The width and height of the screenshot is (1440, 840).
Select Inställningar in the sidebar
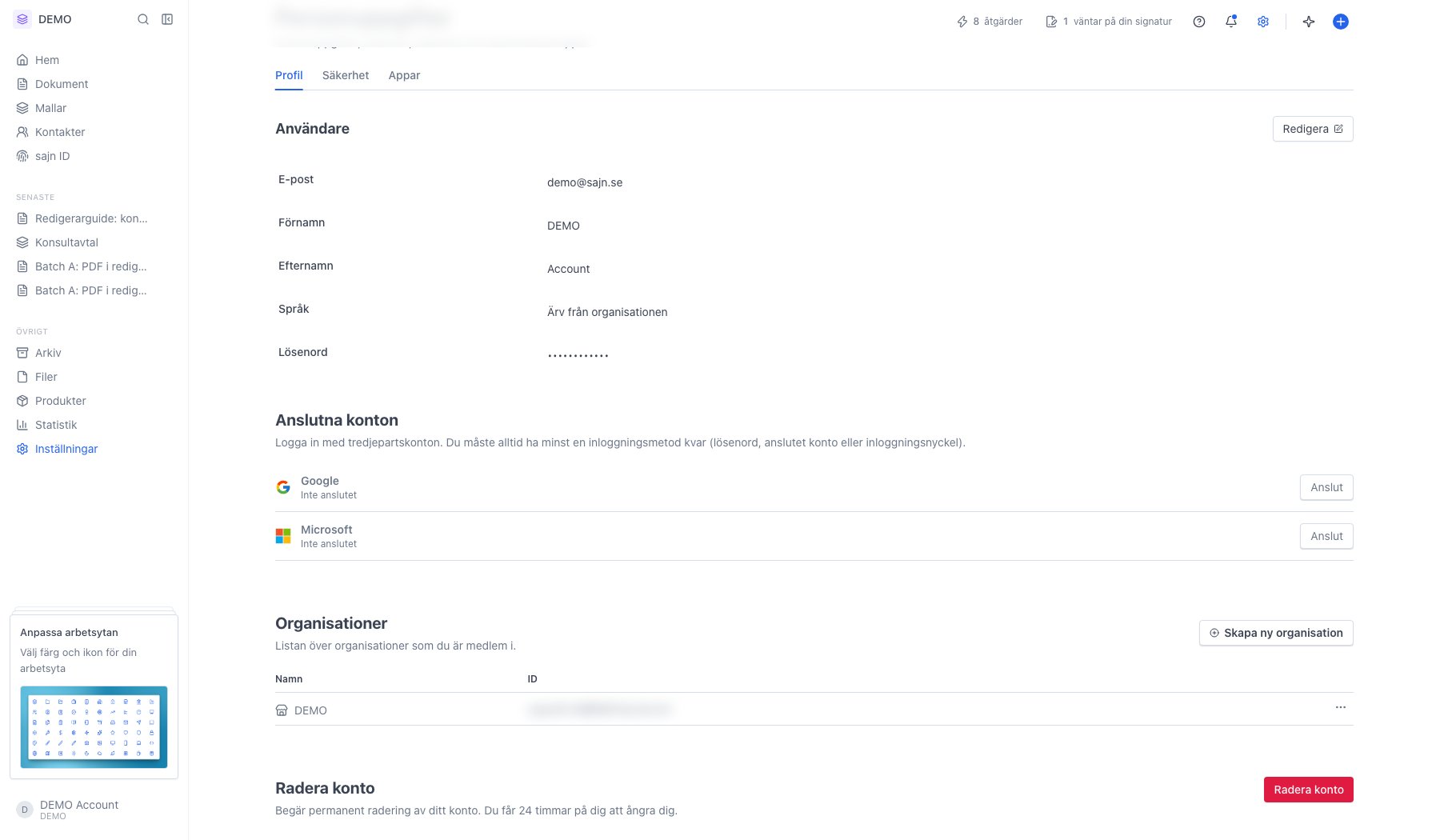[x=94, y=449]
